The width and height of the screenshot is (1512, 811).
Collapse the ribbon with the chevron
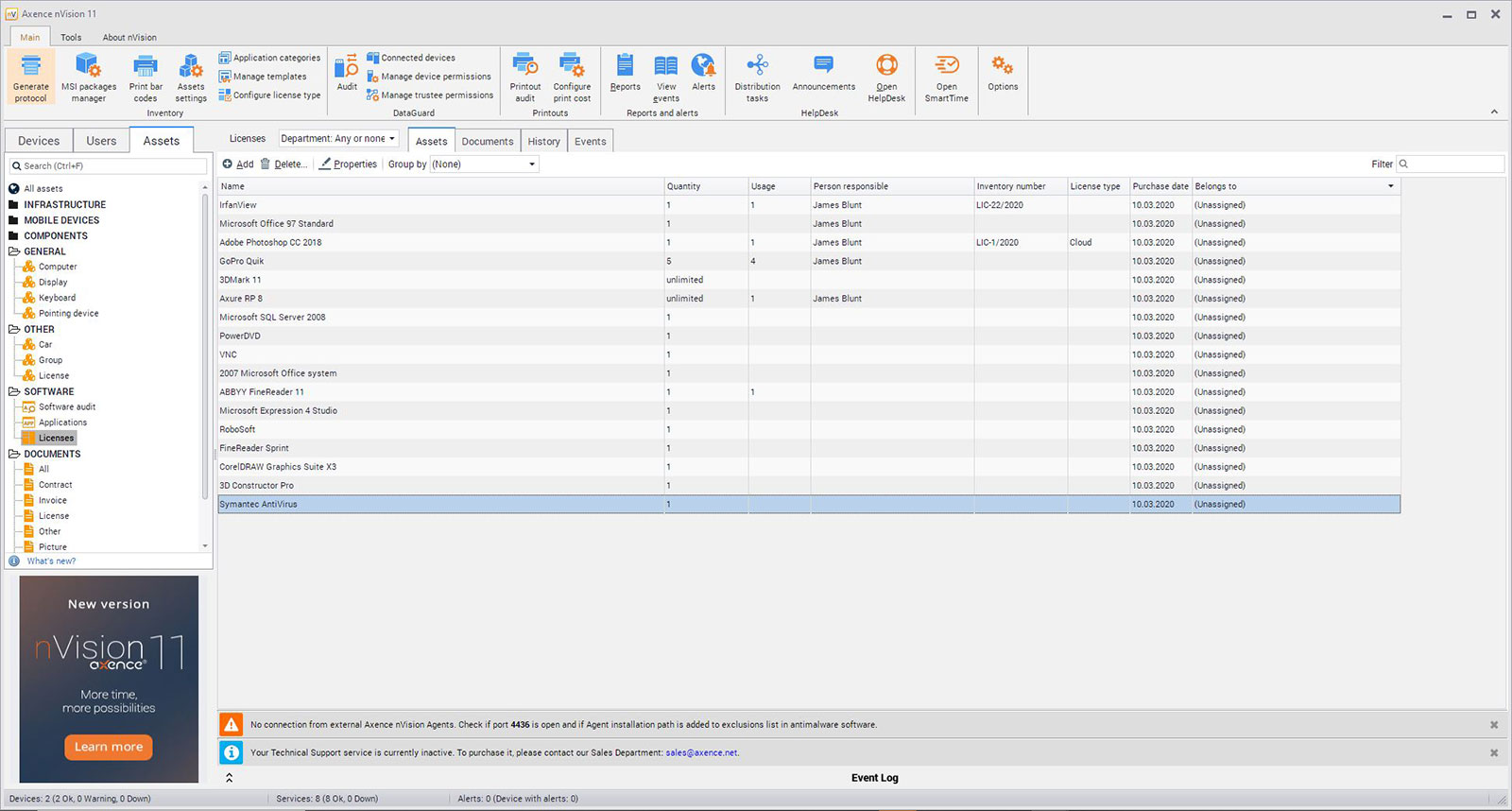coord(1494,112)
